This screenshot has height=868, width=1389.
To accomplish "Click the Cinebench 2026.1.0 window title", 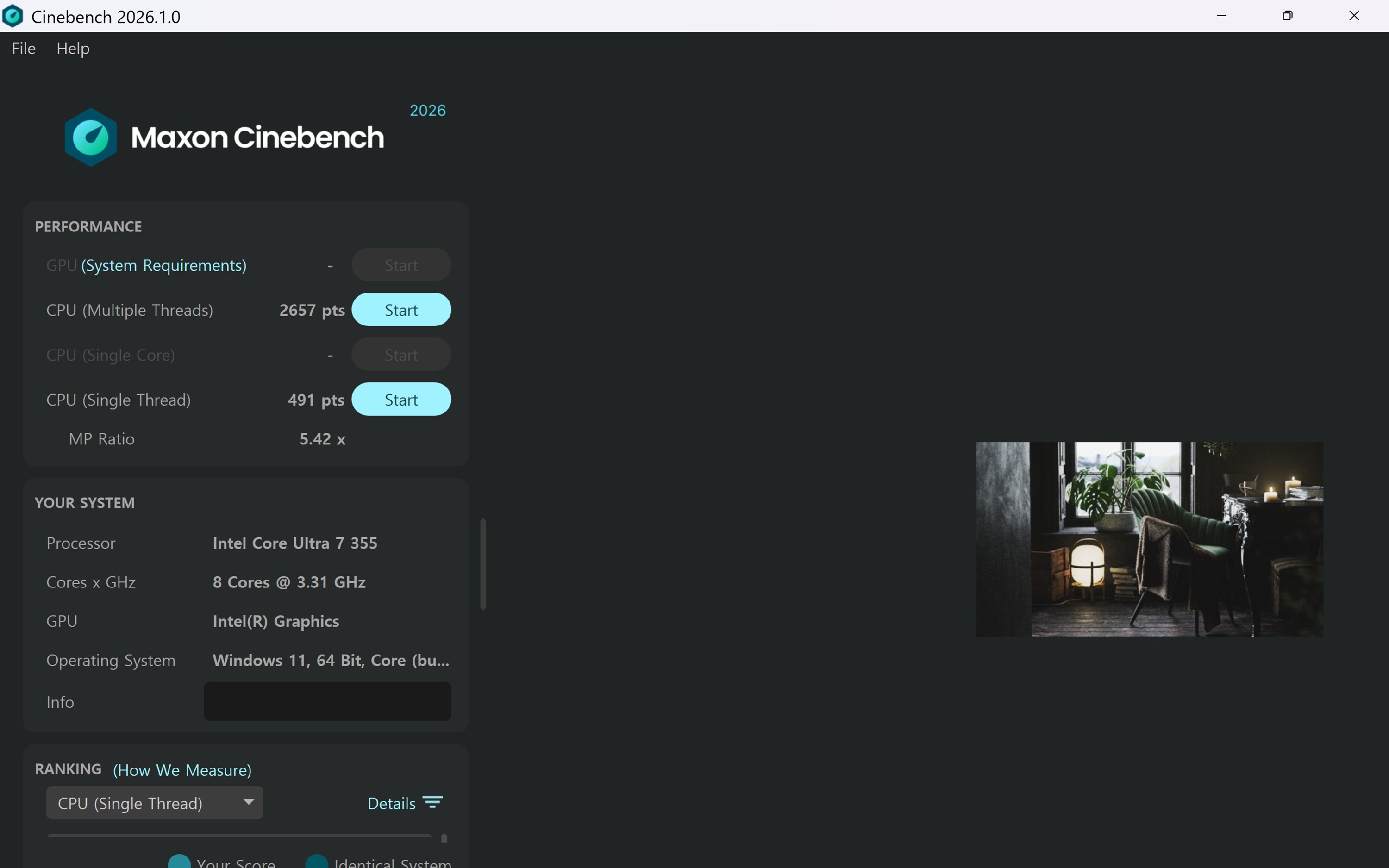I will coord(106,17).
